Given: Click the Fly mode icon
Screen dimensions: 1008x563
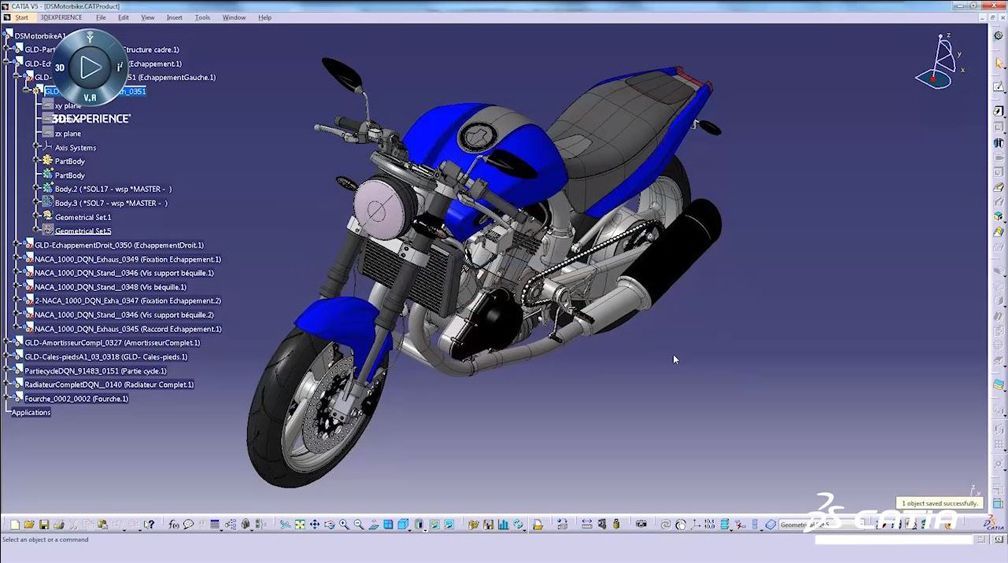Looking at the screenshot, I should point(285,525).
